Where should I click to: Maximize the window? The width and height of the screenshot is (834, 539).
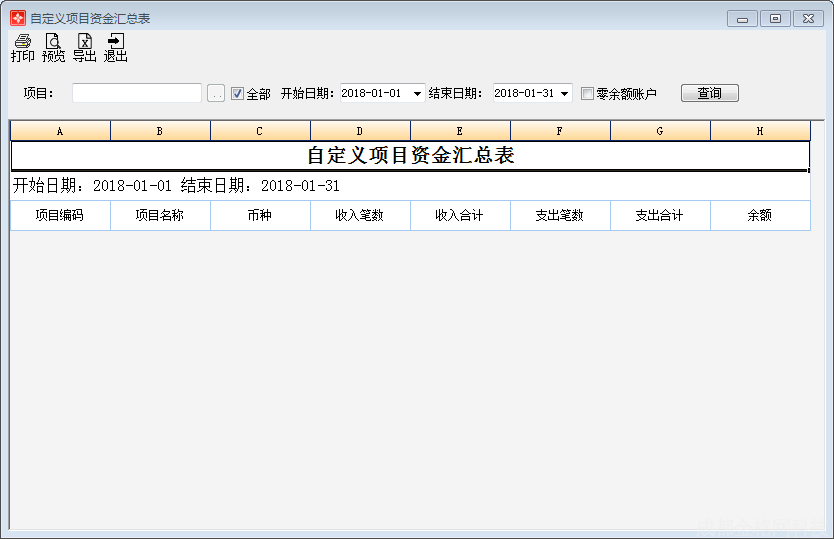[775, 18]
